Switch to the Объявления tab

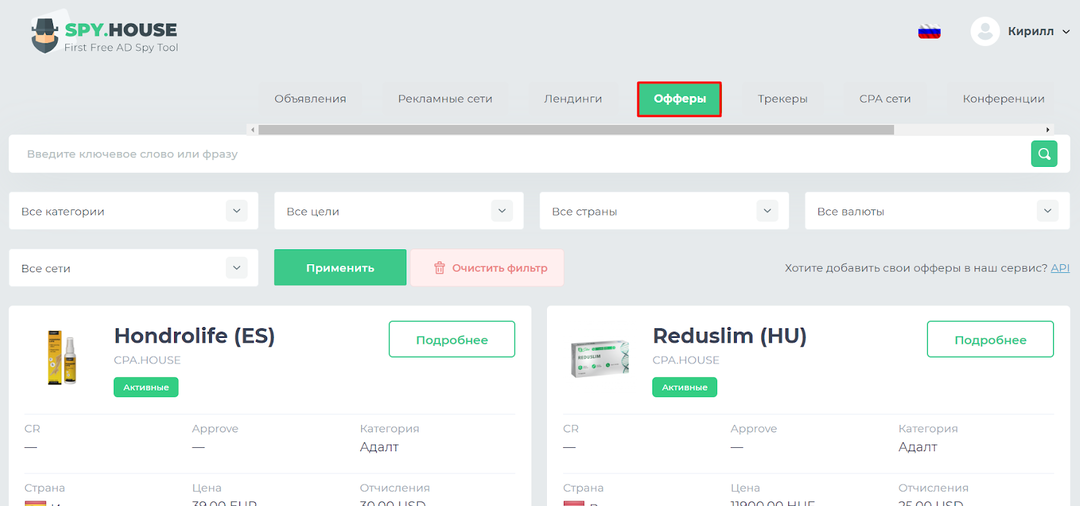coord(310,99)
